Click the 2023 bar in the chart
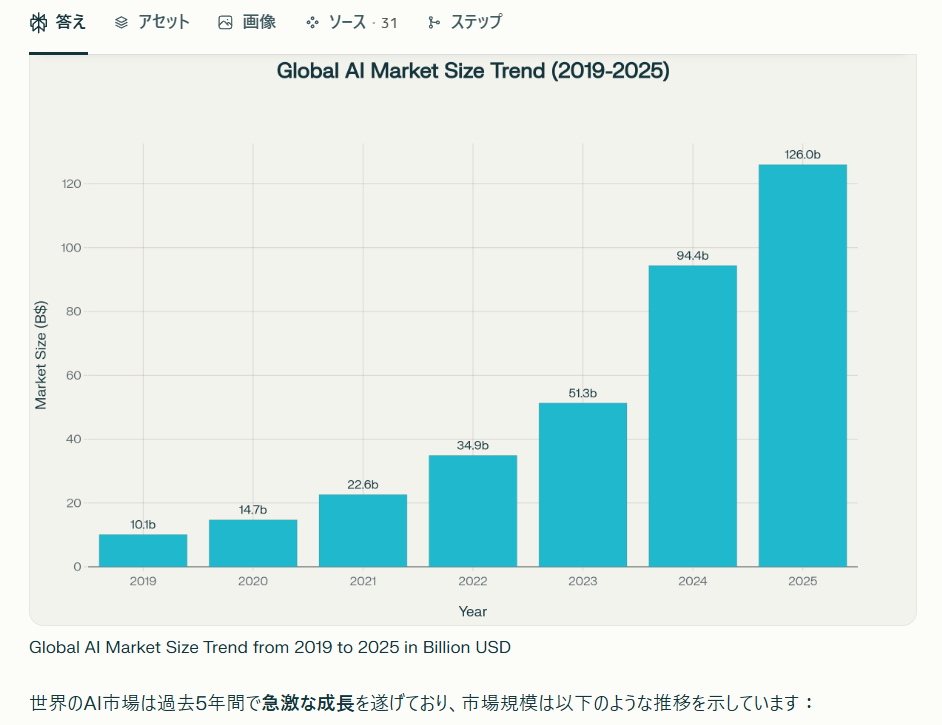 pyautogui.click(x=582, y=484)
